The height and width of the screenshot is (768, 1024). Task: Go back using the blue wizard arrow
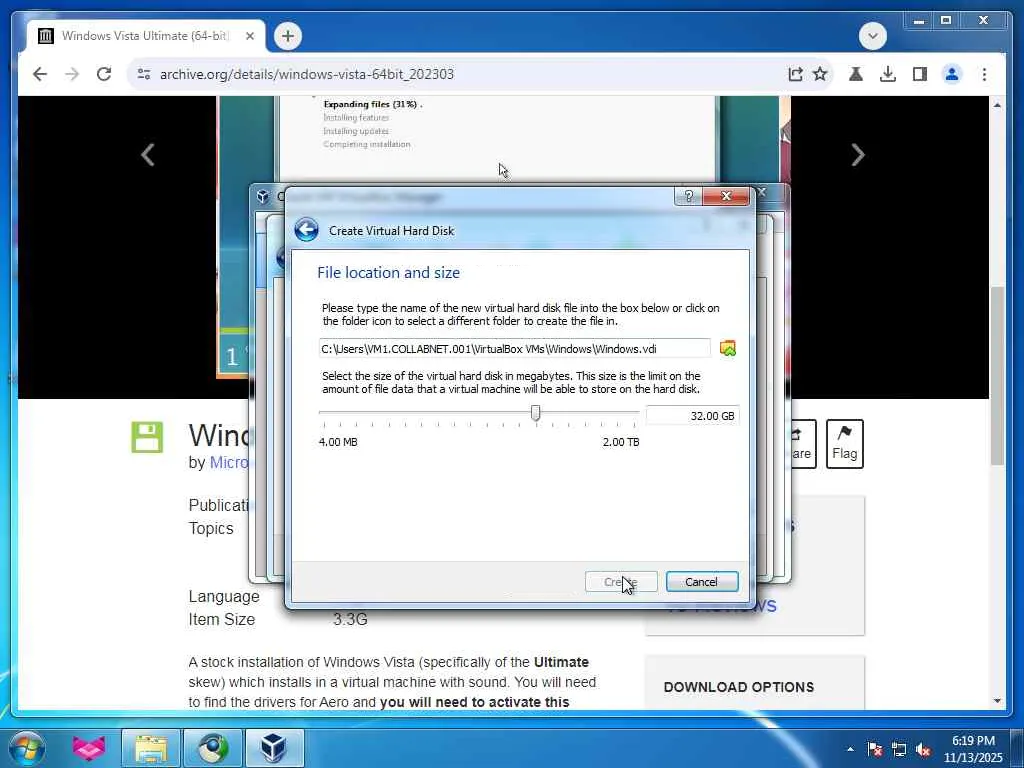tap(306, 230)
